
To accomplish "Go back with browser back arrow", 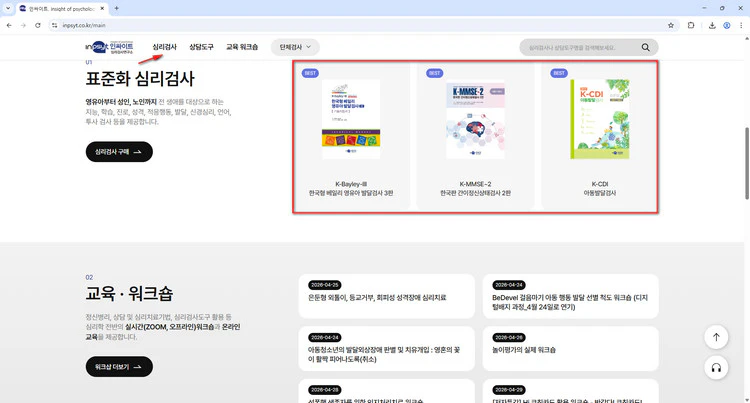I will [9, 25].
